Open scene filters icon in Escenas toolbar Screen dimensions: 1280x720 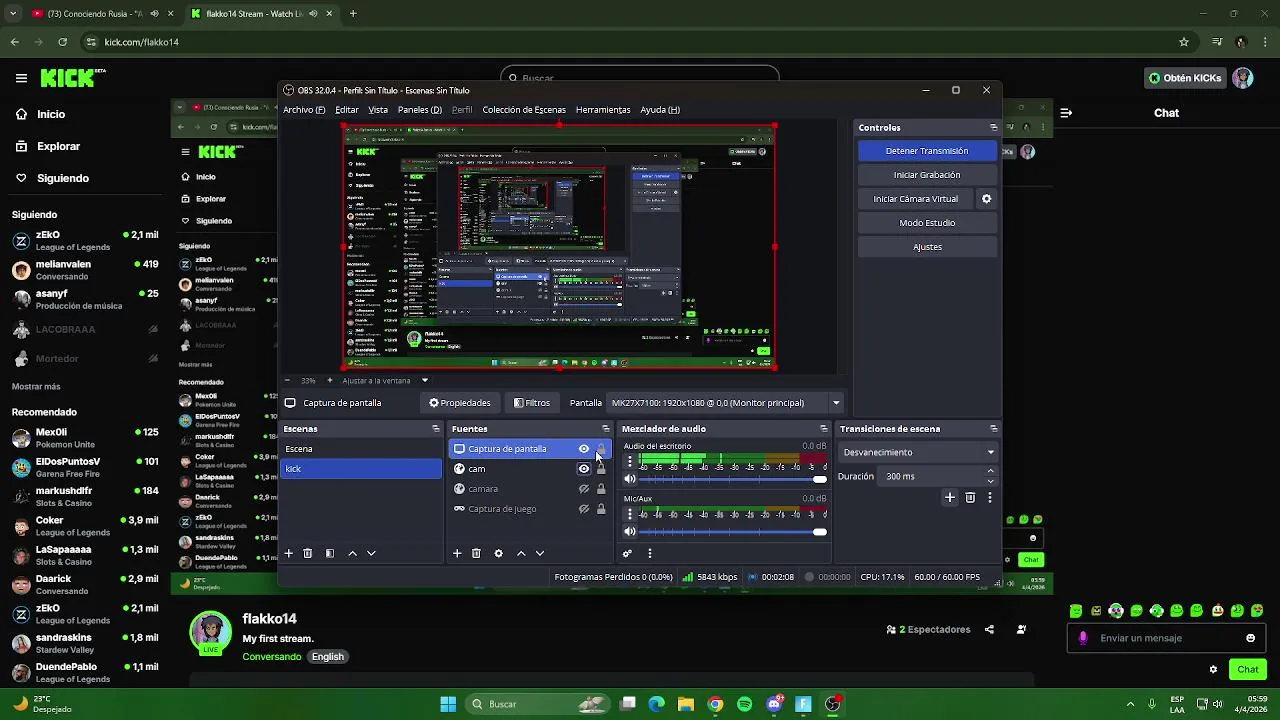pos(330,553)
